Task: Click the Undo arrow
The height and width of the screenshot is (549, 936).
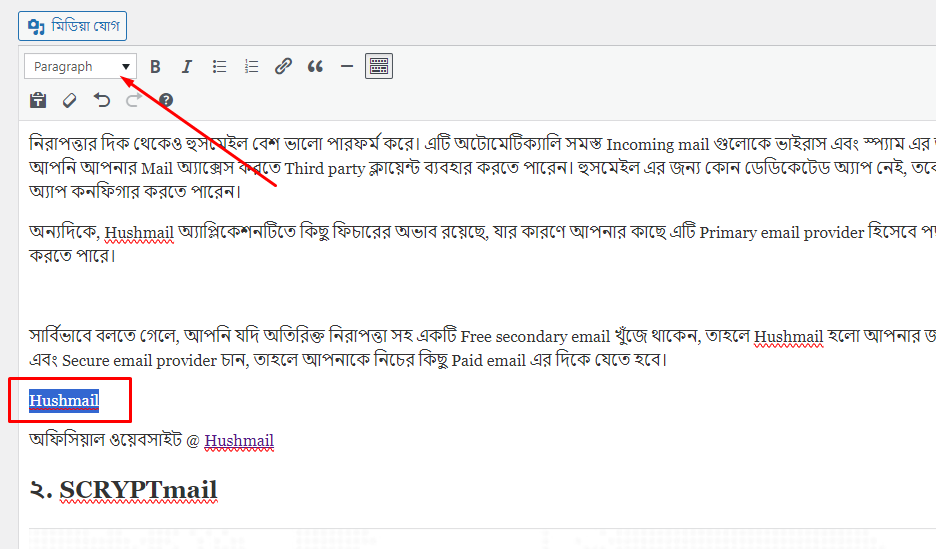Action: point(102,100)
